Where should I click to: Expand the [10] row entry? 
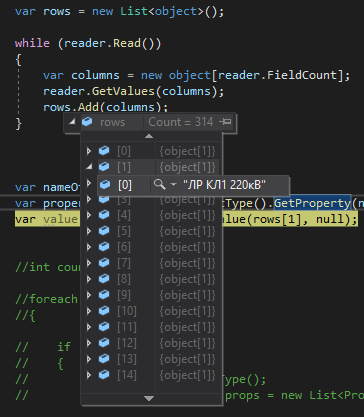point(89,311)
